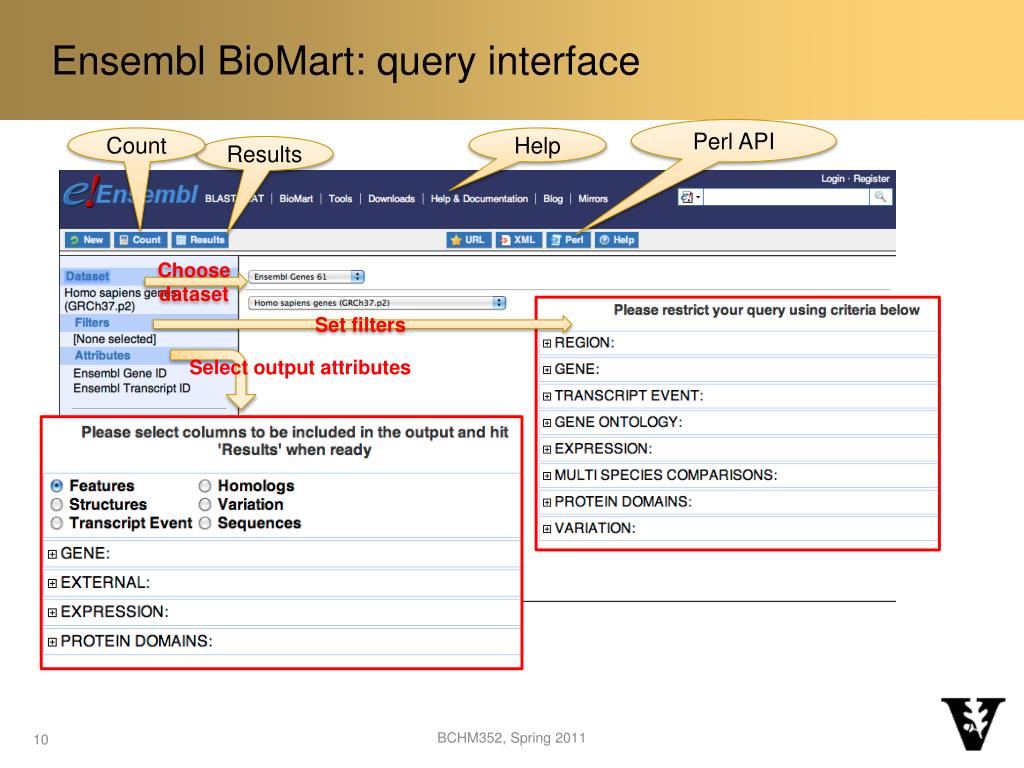This screenshot has width=1024, height=768.
Task: Open the Homo sapiens genes dataset dropdown
Action: [x=377, y=303]
